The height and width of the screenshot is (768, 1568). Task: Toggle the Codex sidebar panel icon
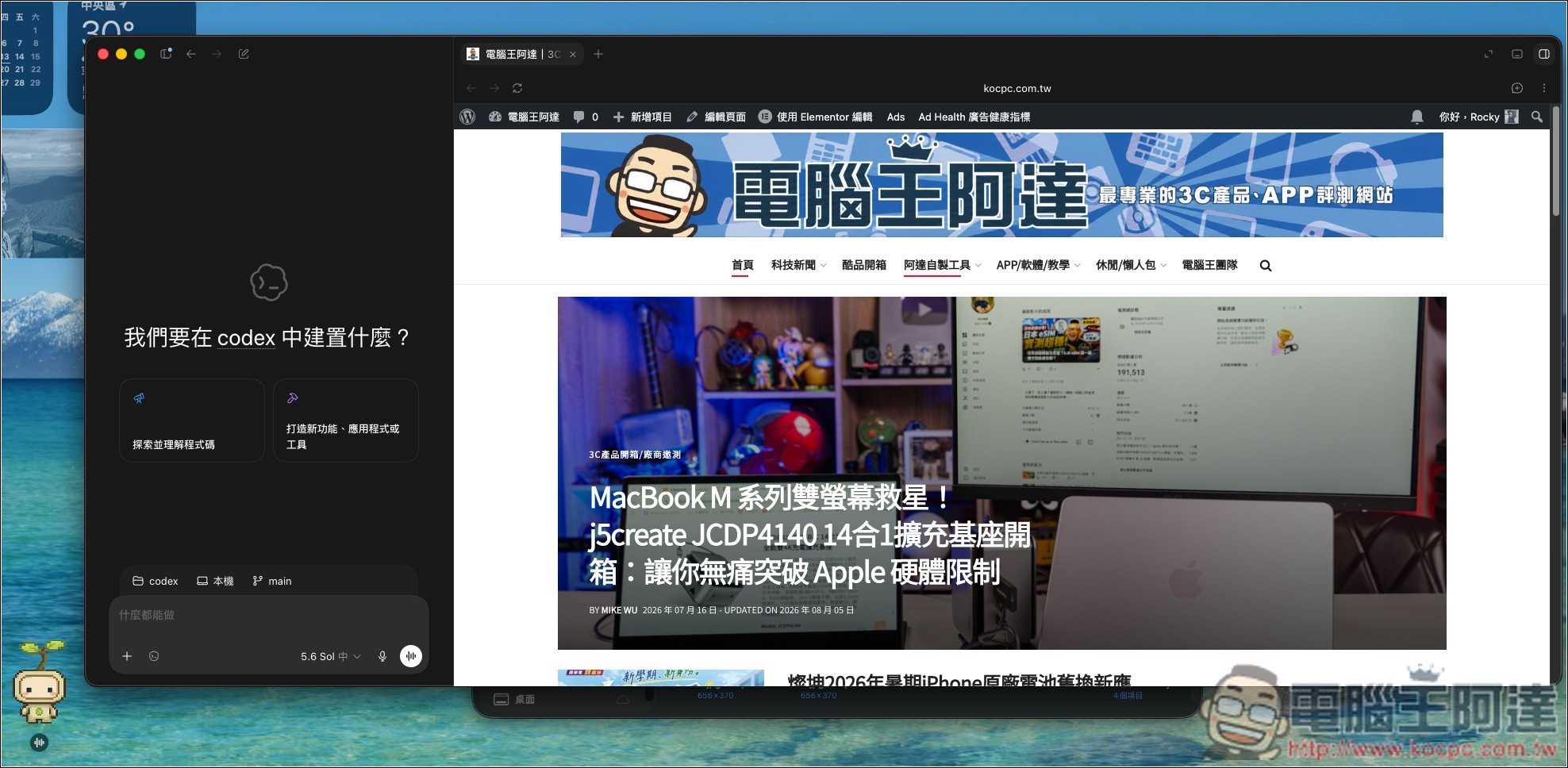point(166,54)
